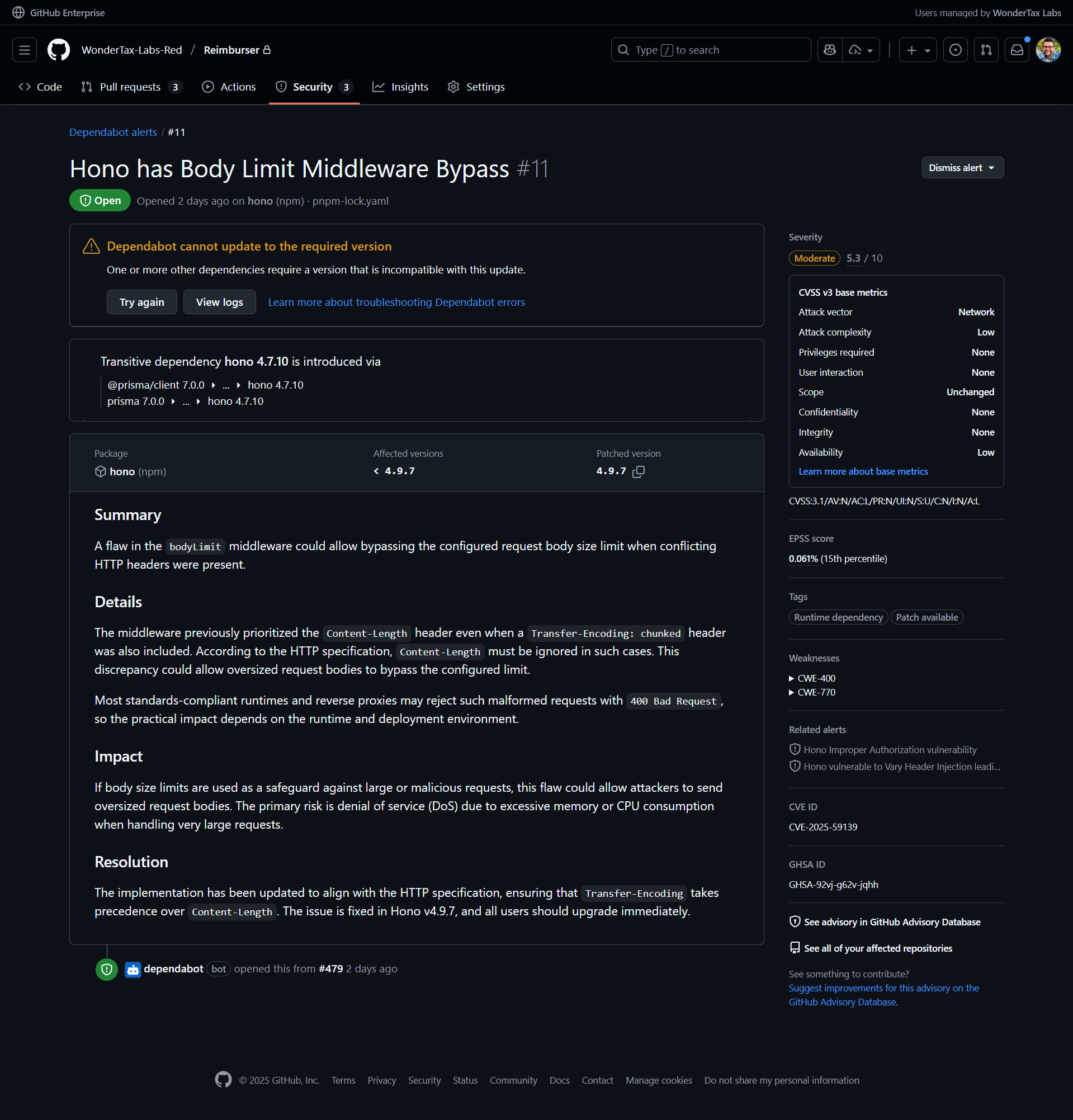Expand the prisma 7.0.0 dependency path ellipsis
The width and height of the screenshot is (1073, 1120).
[x=186, y=401]
